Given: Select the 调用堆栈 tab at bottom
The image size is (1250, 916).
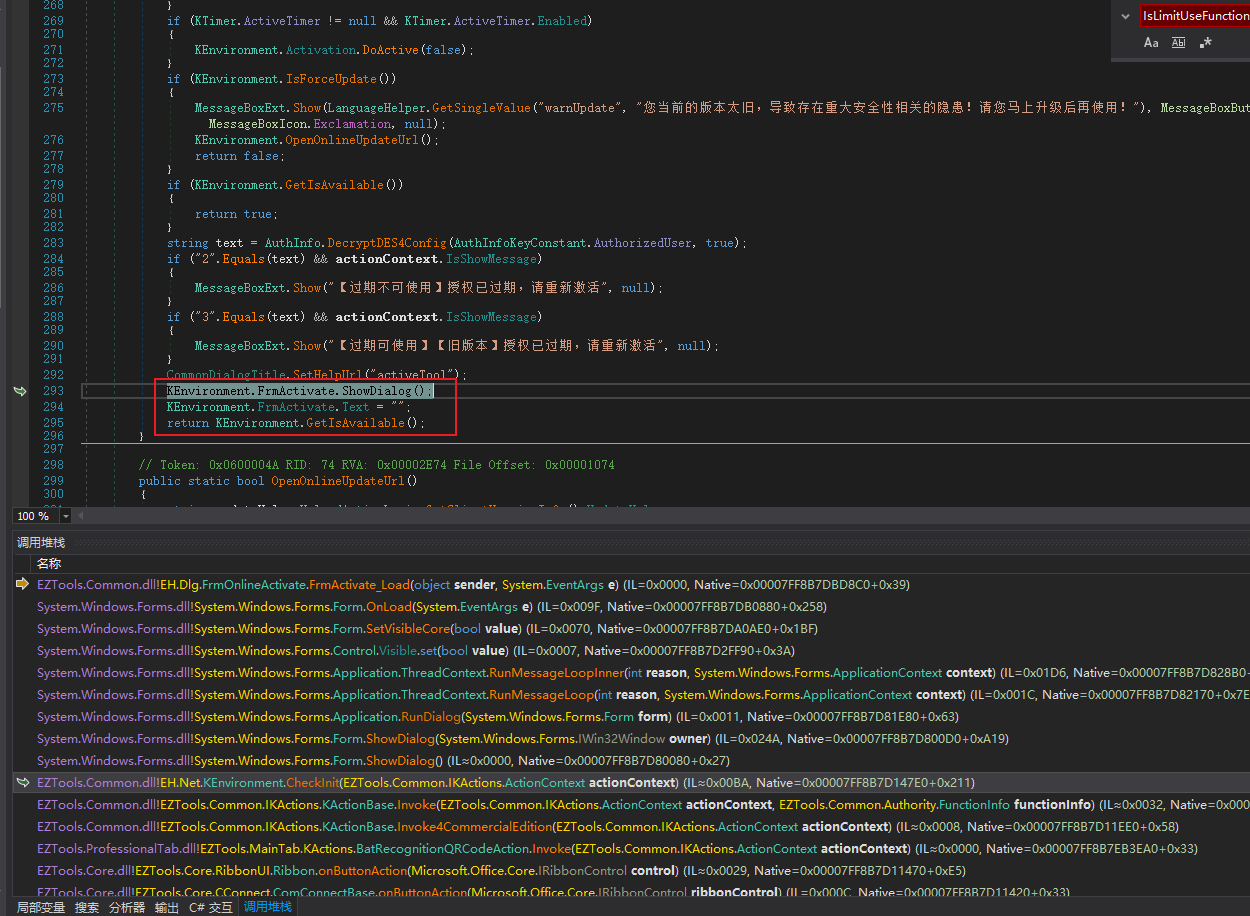Looking at the screenshot, I should (268, 907).
